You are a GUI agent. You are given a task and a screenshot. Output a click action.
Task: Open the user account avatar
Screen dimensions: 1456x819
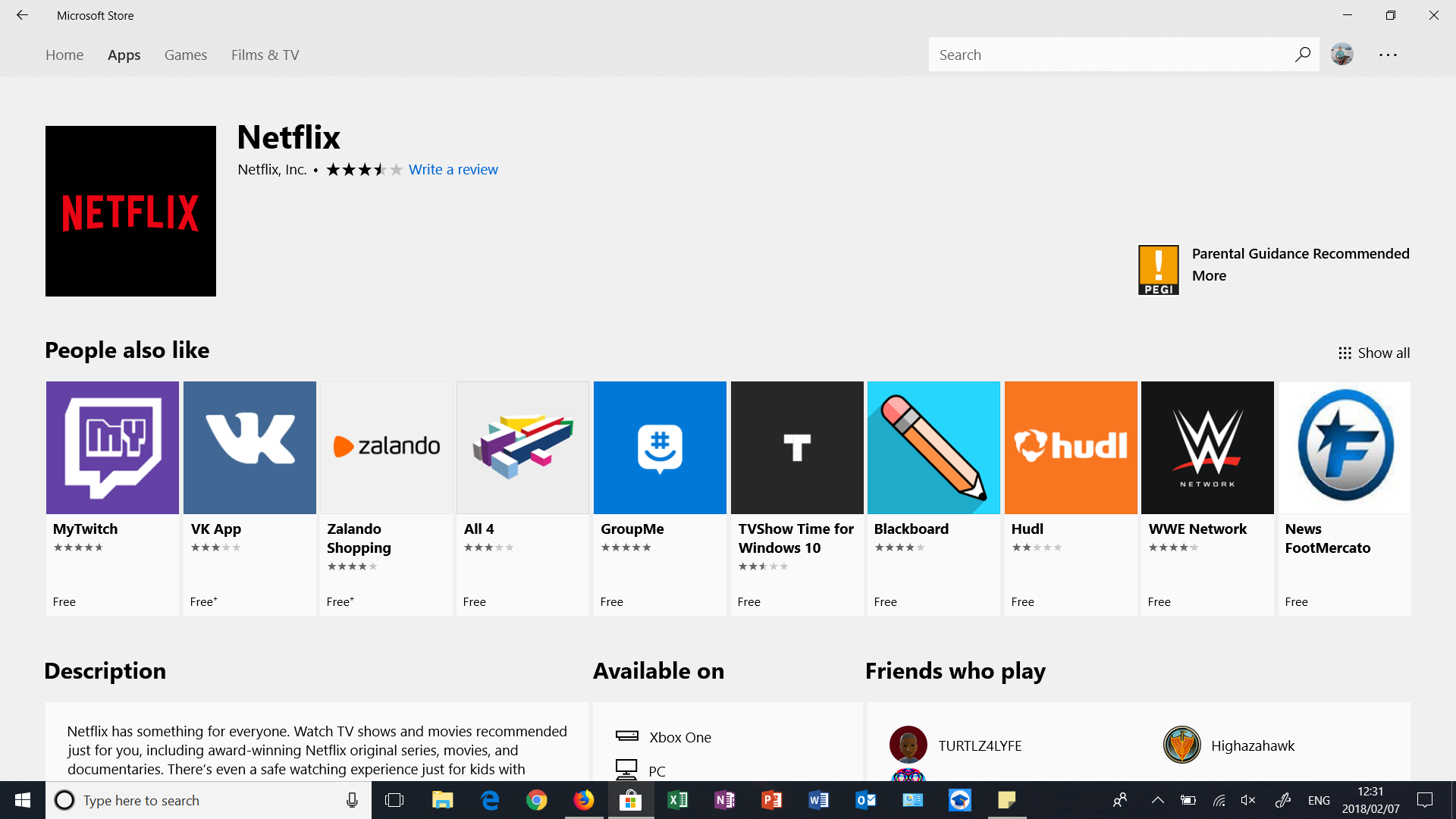tap(1342, 55)
